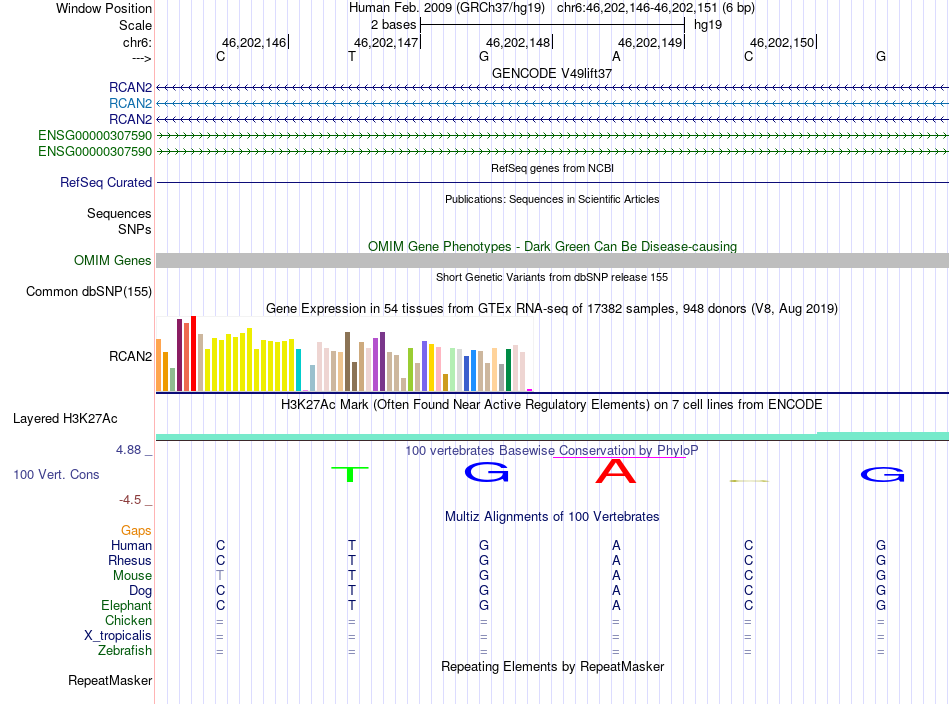Click the -4.5 PhyloP lower limit

click(130, 500)
